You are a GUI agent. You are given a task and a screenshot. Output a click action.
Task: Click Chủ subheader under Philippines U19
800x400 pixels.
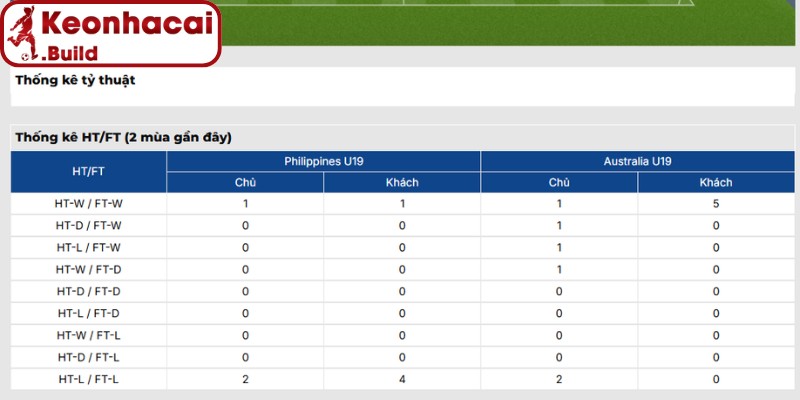[x=245, y=182]
